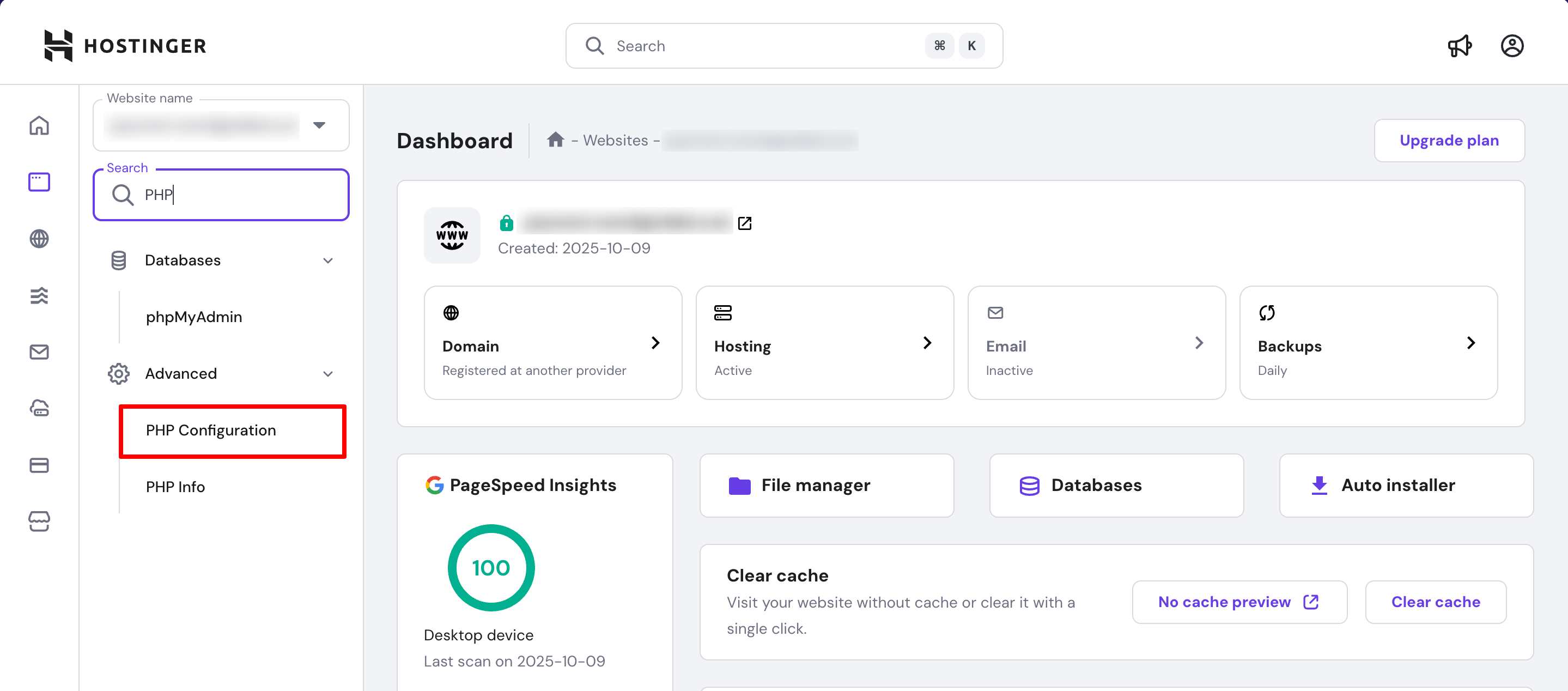Click breadcrumb home icon
The width and height of the screenshot is (1568, 691).
click(x=555, y=140)
